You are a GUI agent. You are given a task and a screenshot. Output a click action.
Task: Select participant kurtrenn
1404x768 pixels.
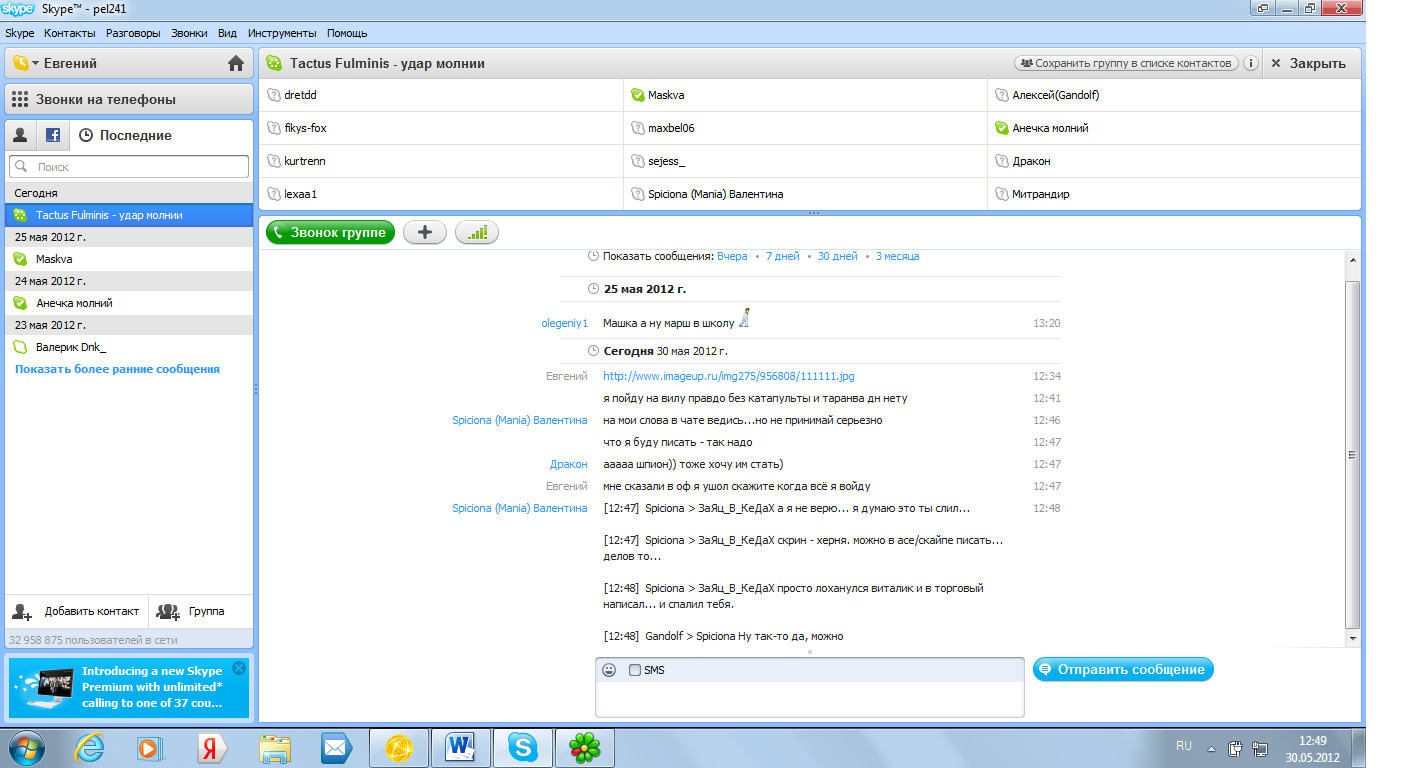(x=440, y=161)
